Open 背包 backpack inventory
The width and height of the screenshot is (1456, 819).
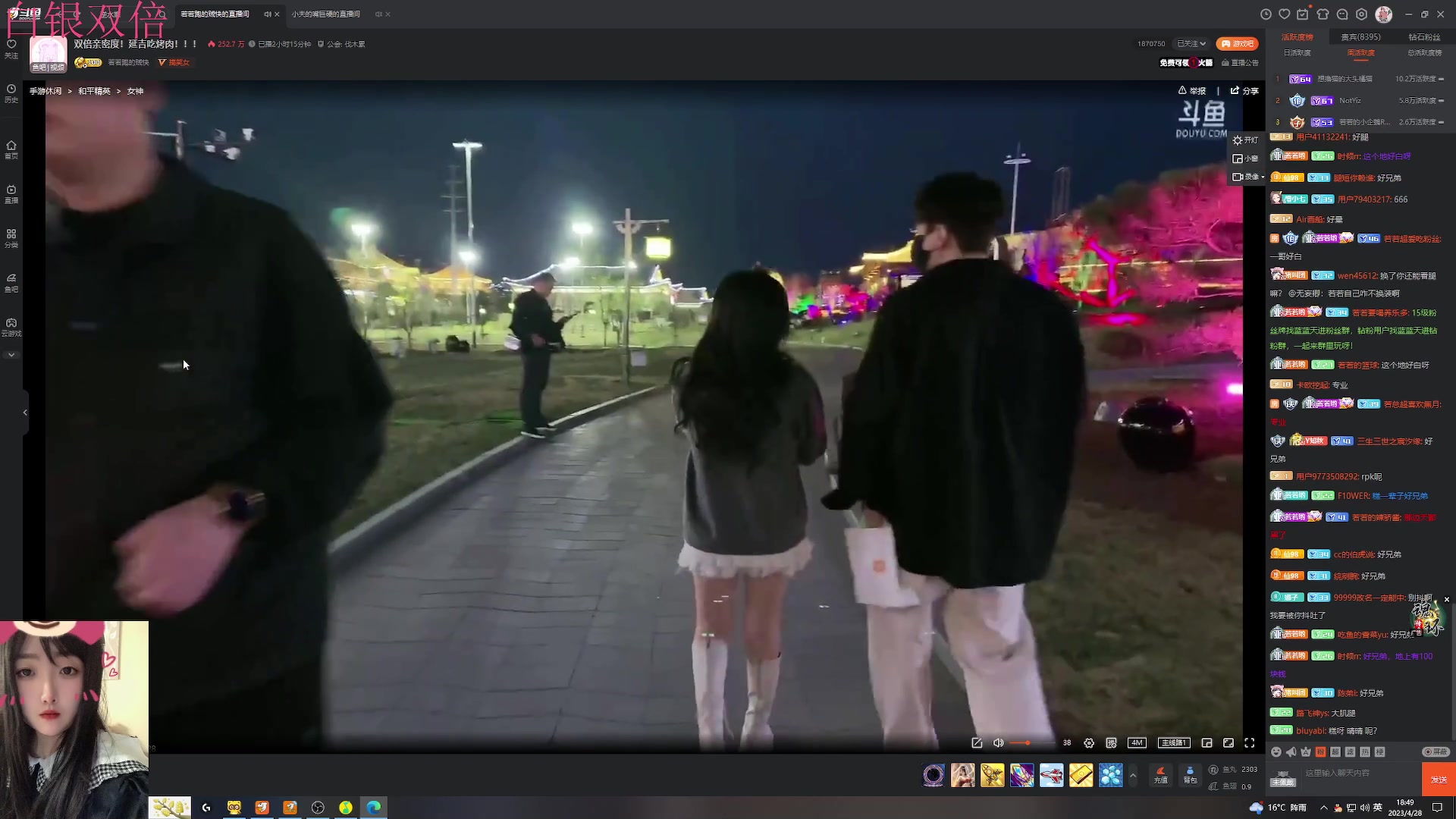pos(1190,774)
